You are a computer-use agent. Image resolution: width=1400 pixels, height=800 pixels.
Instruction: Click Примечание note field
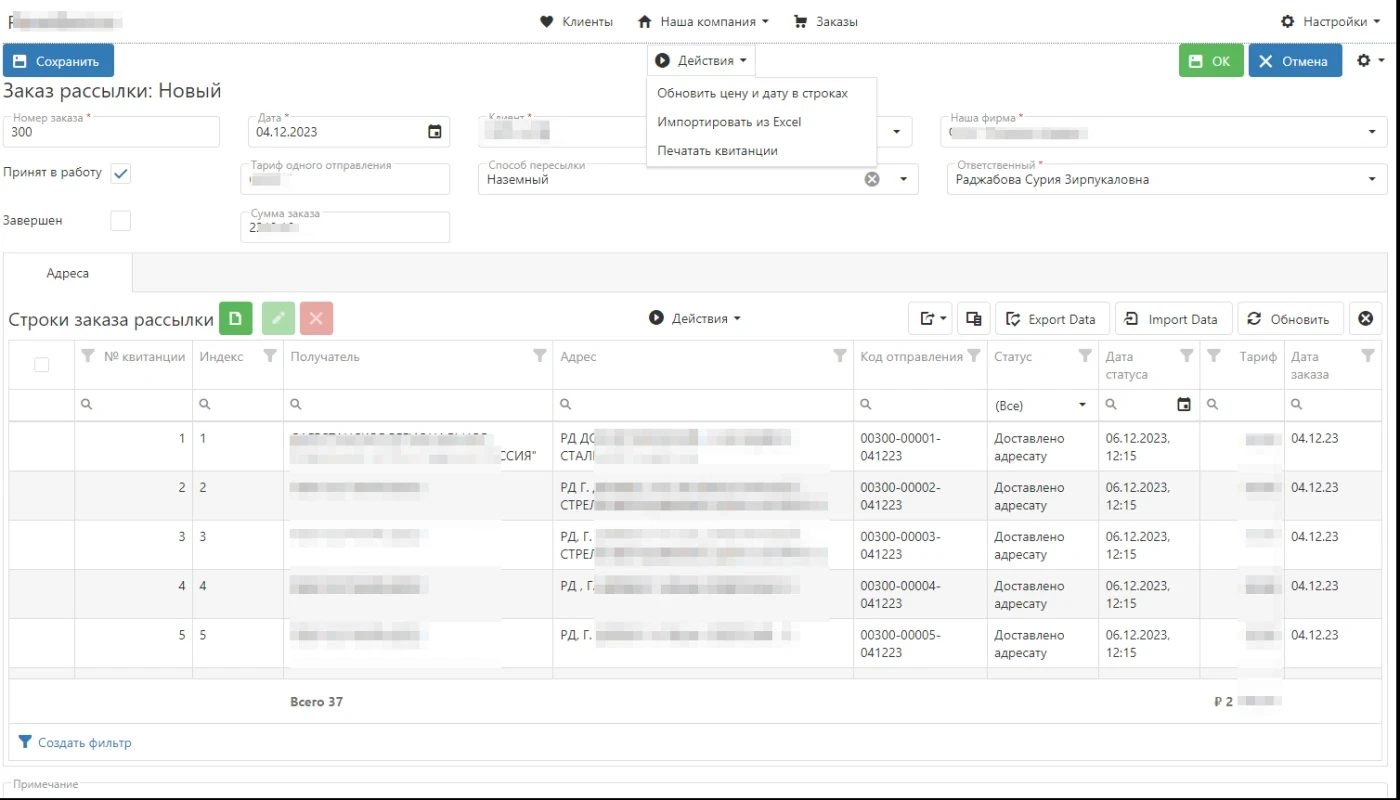(697, 790)
